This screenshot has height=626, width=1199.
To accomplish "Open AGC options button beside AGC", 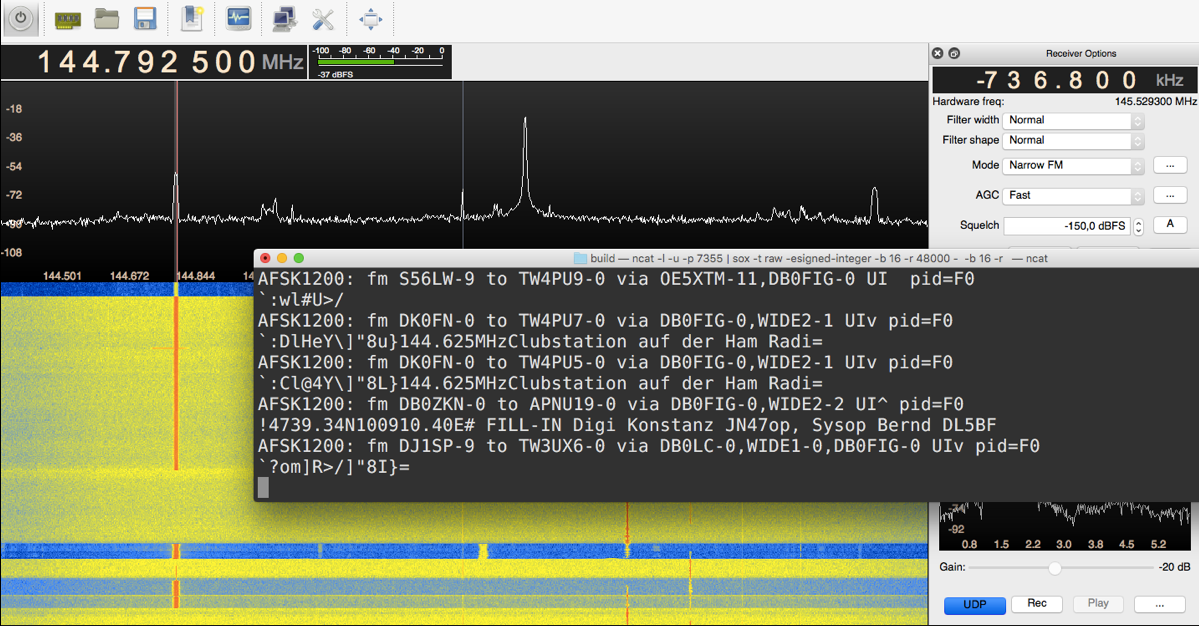I will click(1170, 196).
